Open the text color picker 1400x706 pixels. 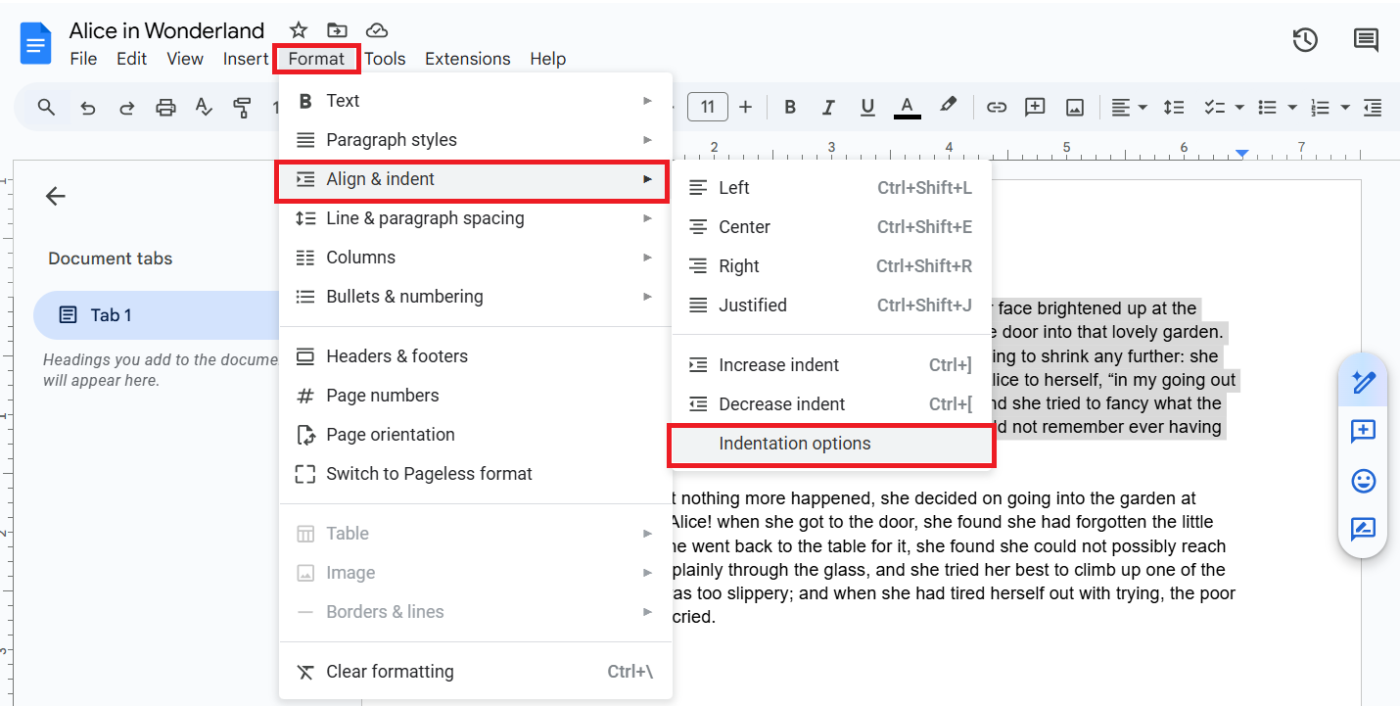click(906, 107)
